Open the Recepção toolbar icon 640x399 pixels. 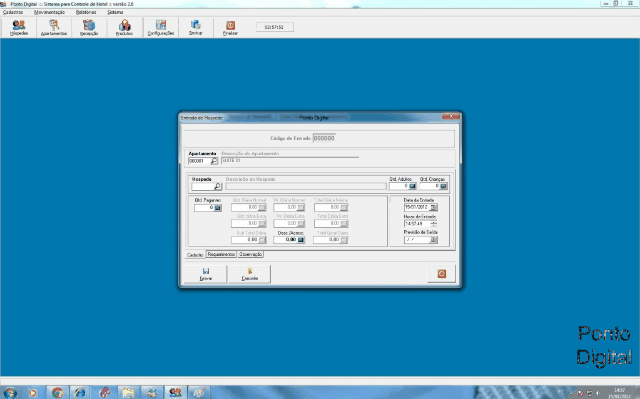pos(89,27)
